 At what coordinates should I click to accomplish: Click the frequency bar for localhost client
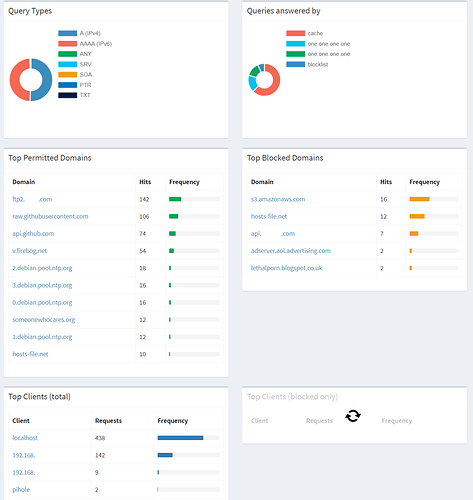click(188, 438)
